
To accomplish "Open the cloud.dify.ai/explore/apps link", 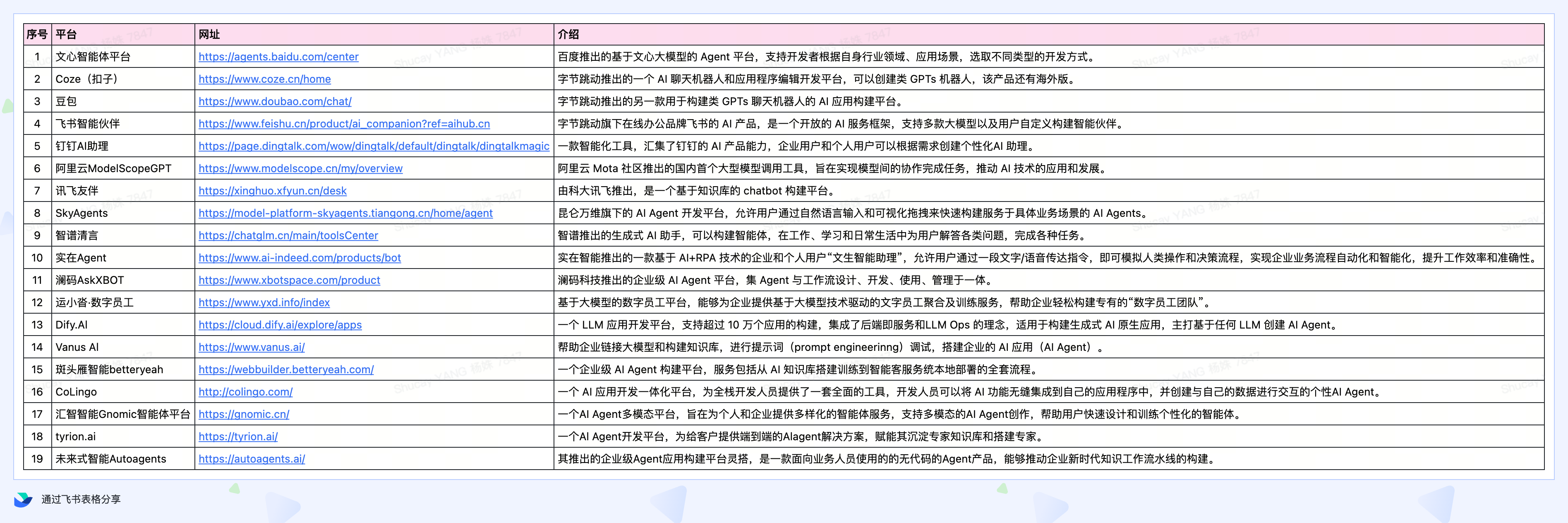I will [280, 324].
